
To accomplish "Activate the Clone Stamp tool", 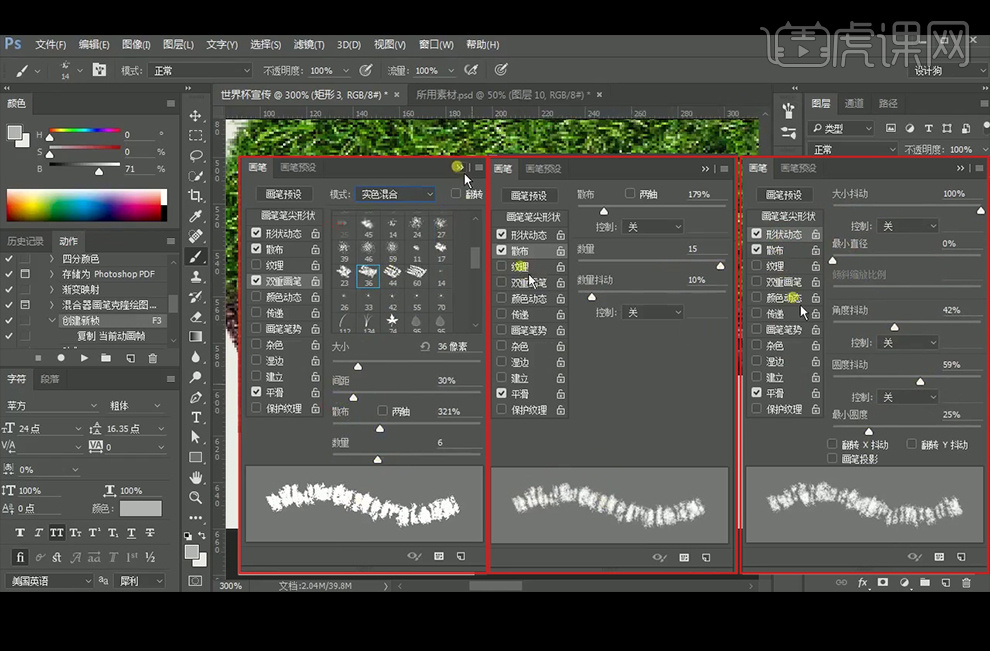I will coord(196,277).
